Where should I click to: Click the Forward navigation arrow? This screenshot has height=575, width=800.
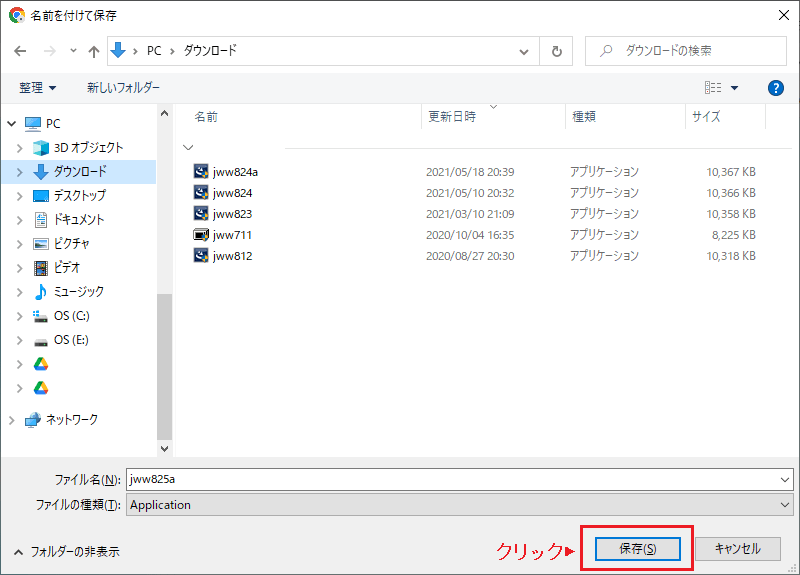click(49, 51)
